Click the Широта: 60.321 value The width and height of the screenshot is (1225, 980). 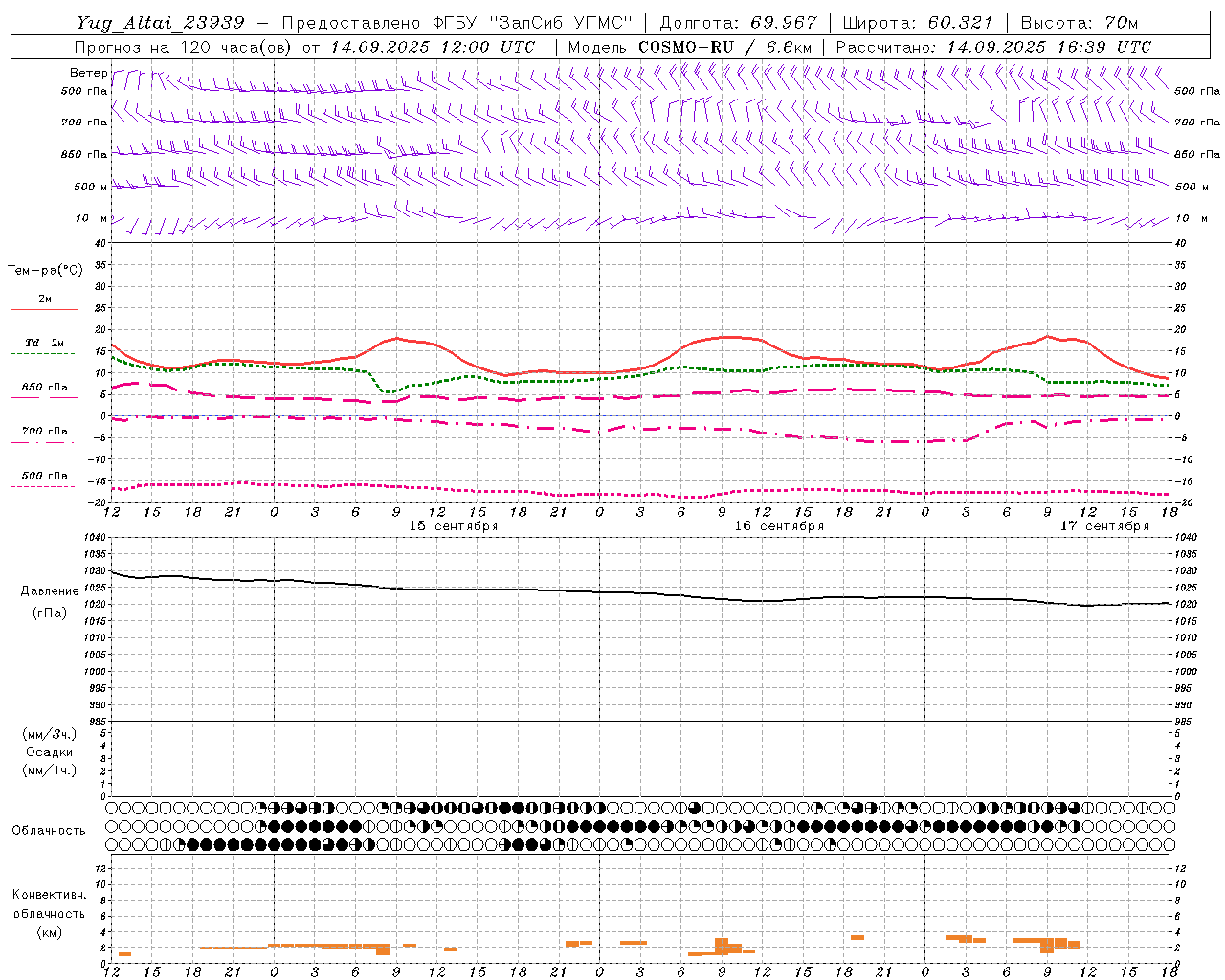pos(918,23)
